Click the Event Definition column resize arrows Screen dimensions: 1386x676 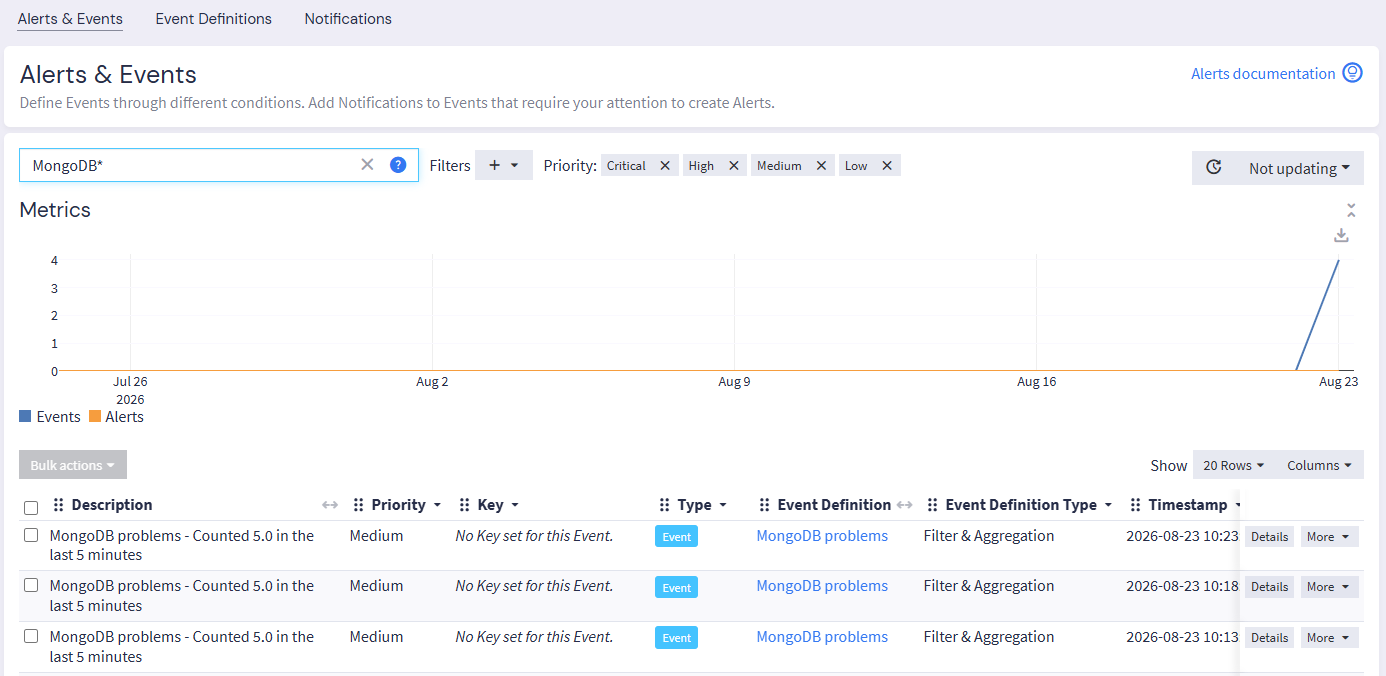coord(905,505)
